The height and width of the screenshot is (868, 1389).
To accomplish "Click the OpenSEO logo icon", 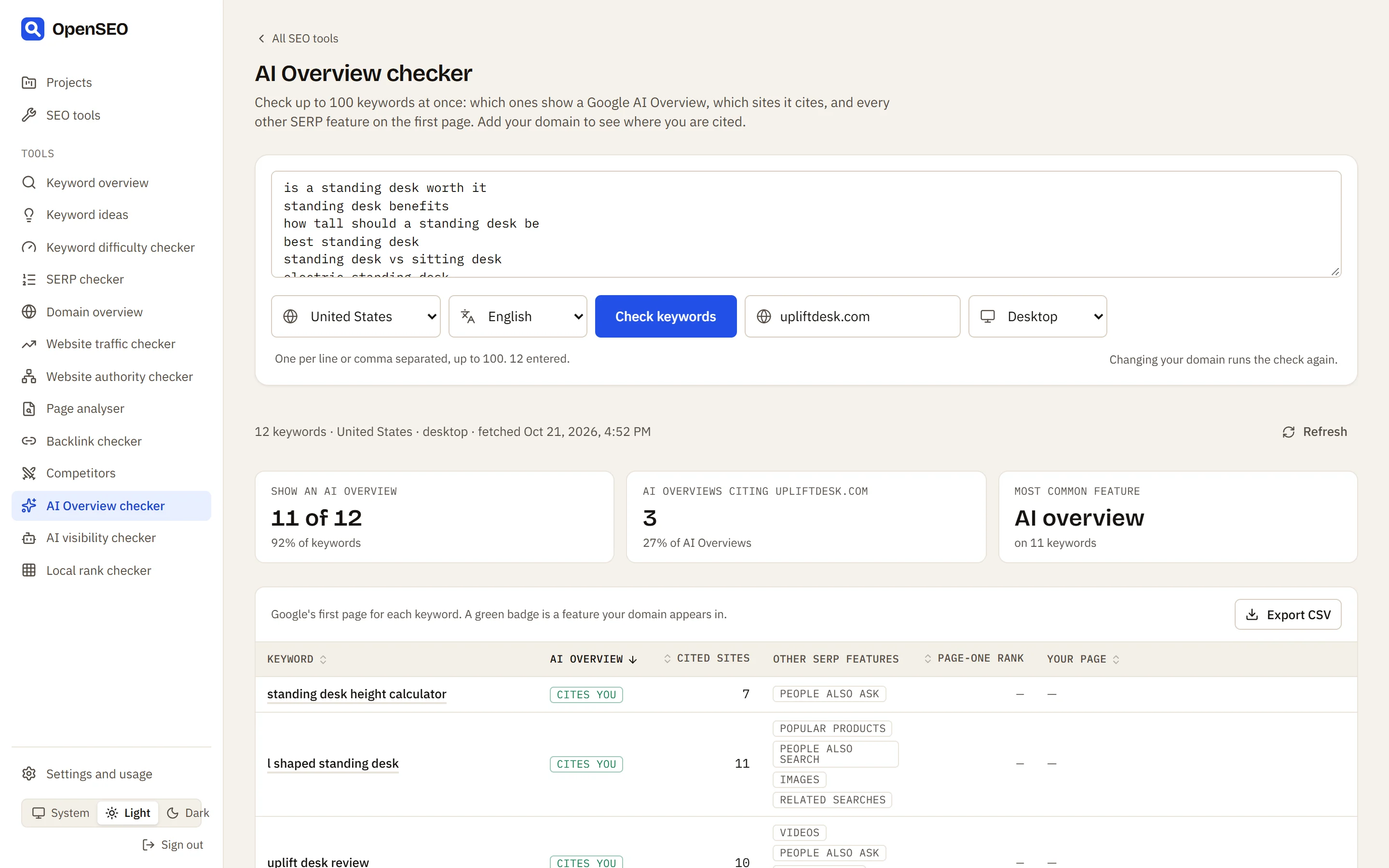I will (33, 29).
